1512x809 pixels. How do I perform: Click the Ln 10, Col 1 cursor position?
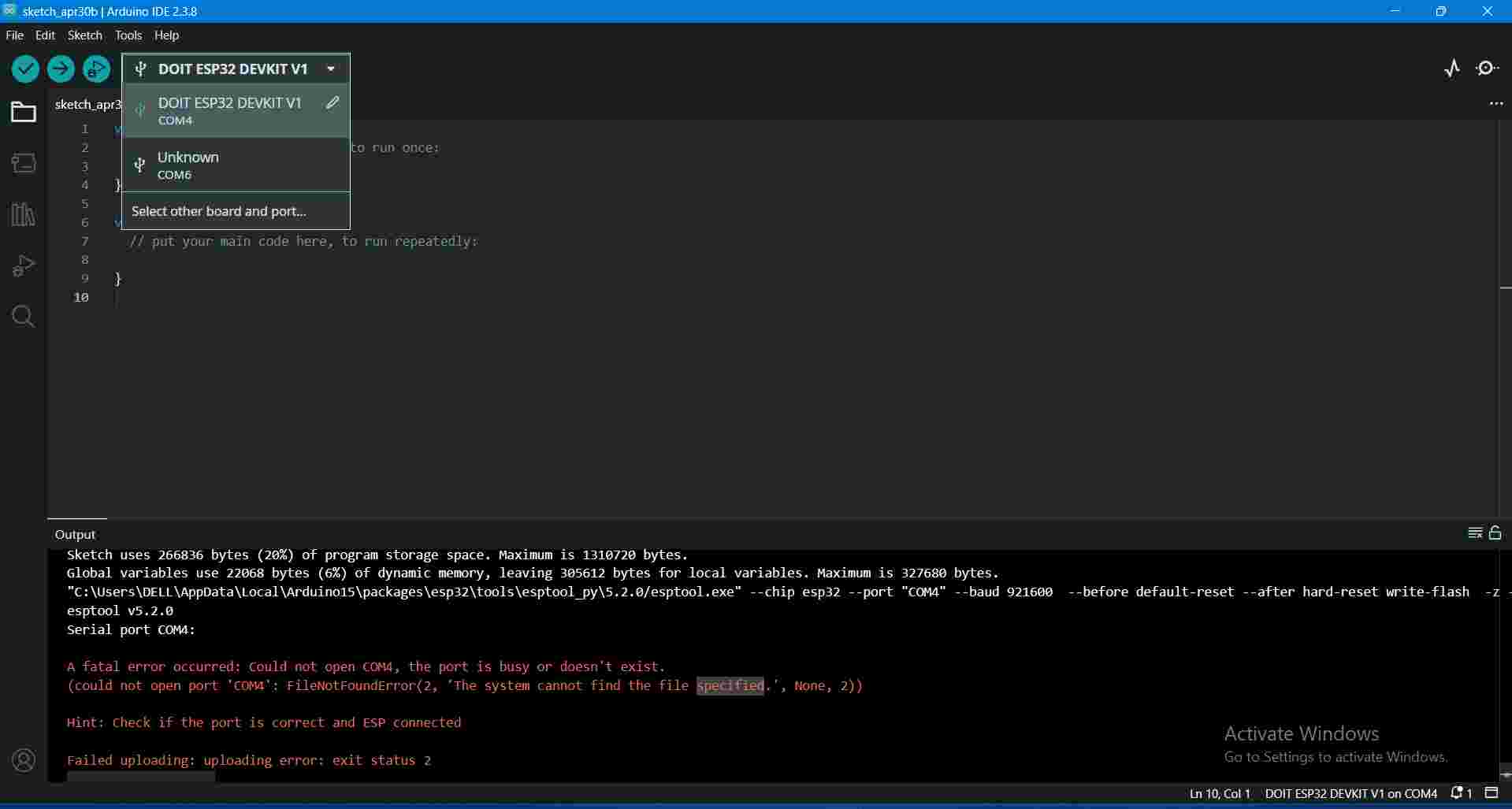pyautogui.click(x=1220, y=793)
